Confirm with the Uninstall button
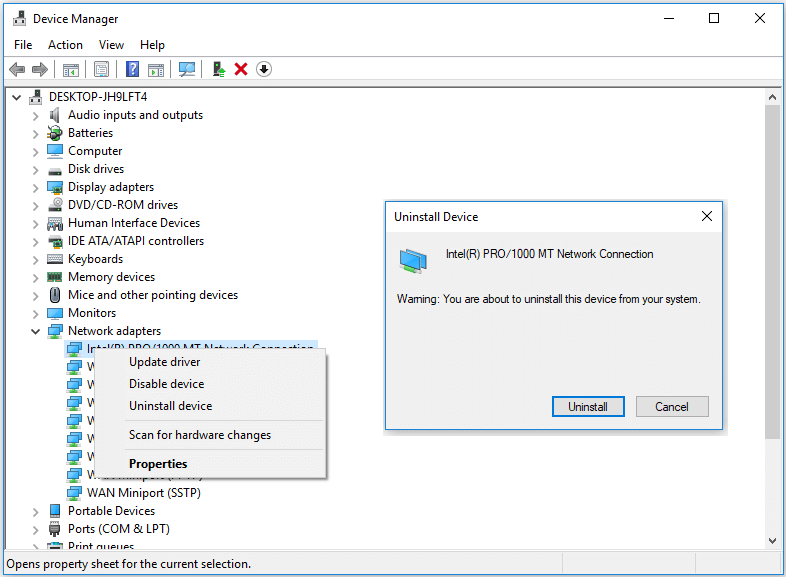This screenshot has height=577, width=786. 588,407
